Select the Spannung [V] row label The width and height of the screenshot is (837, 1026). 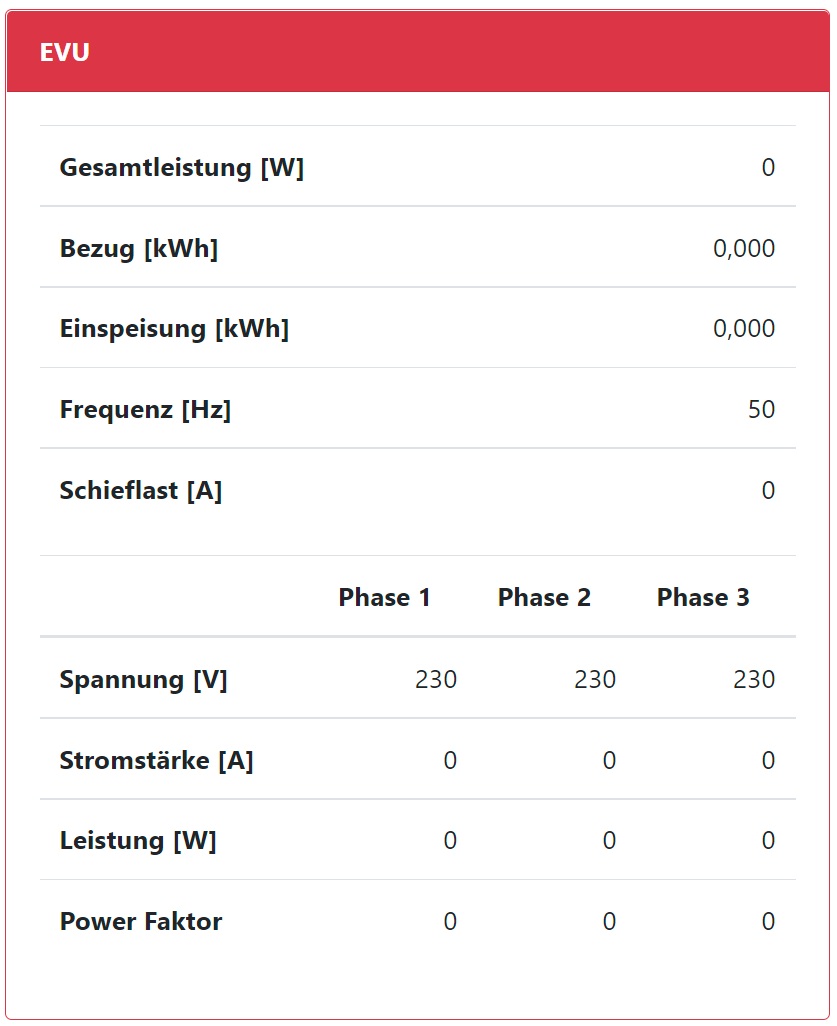point(143,680)
